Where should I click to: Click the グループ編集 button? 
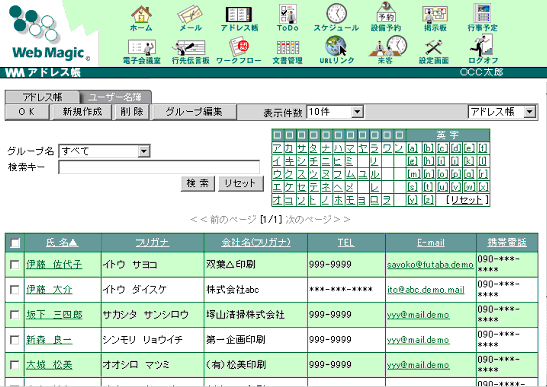click(x=194, y=112)
